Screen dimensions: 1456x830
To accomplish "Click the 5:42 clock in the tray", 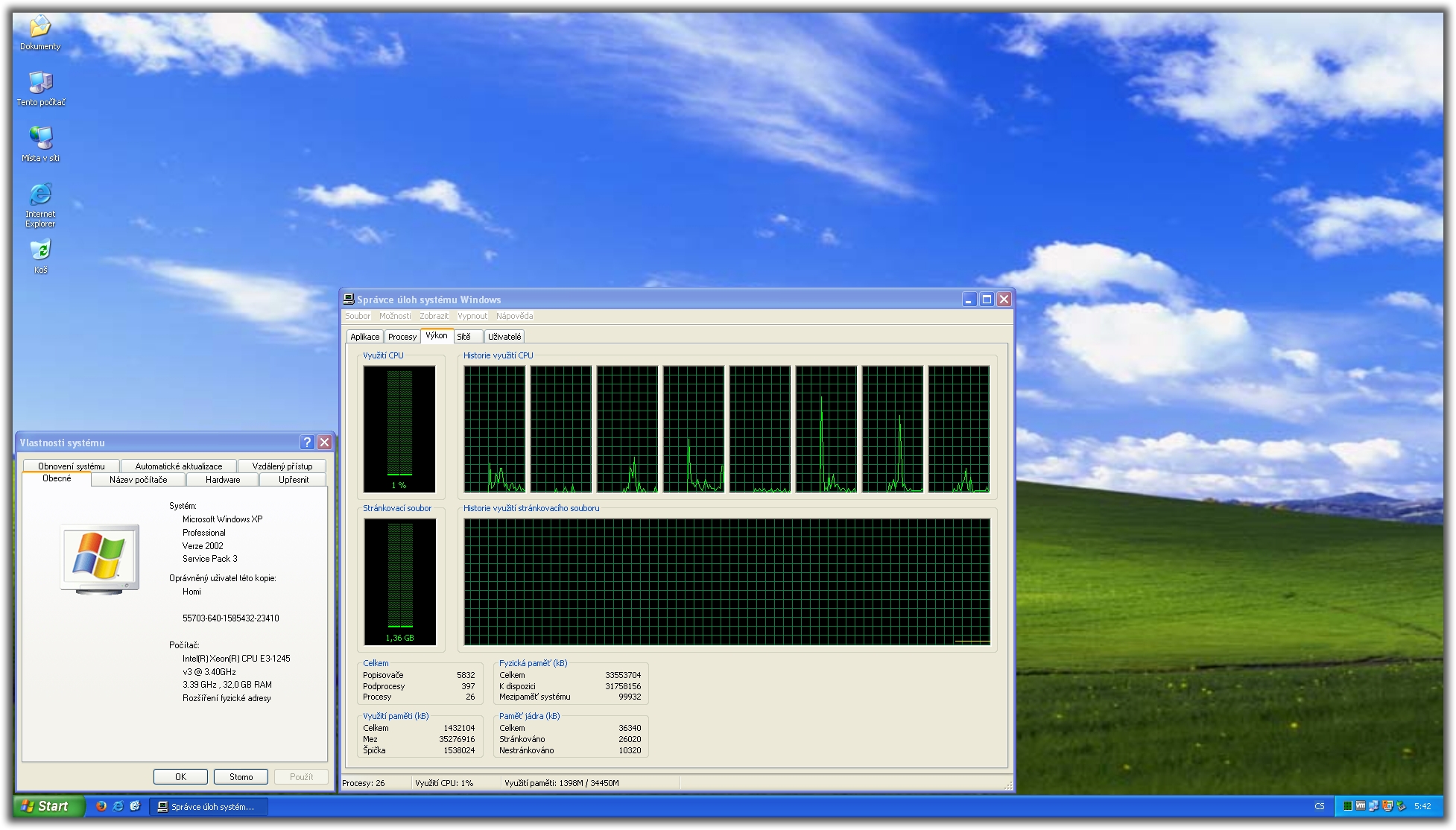I will pos(1422,806).
